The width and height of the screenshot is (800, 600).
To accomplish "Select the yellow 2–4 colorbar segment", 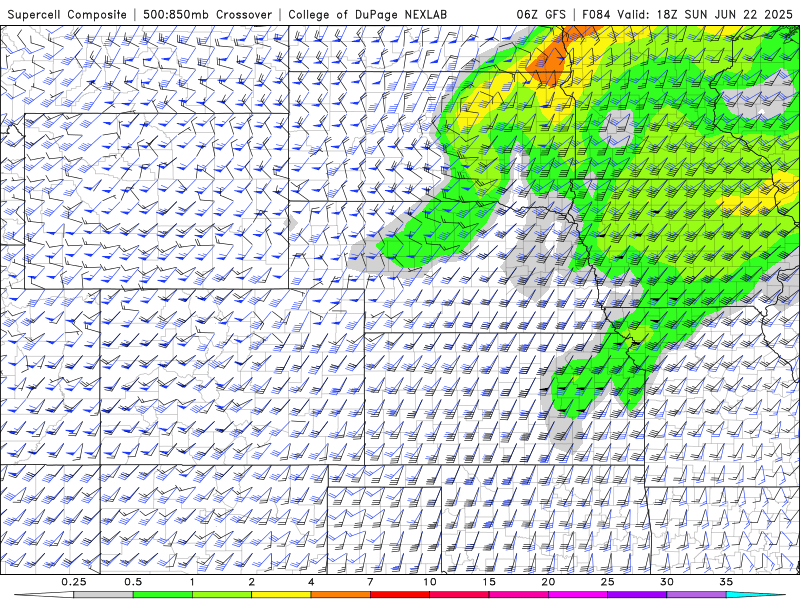I will [x=281, y=595].
